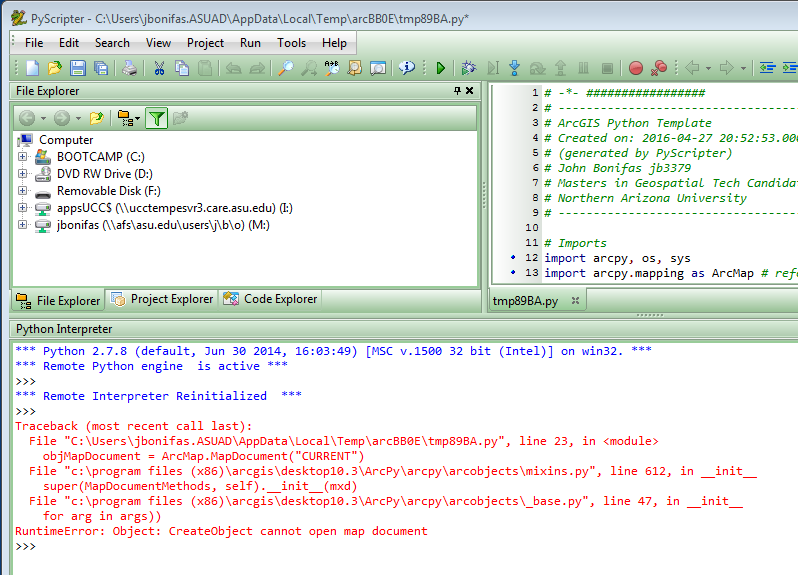Viewport: 798px width, 575px height.
Task: Open the editor Forward history dropdown arrow
Action: click(744, 68)
